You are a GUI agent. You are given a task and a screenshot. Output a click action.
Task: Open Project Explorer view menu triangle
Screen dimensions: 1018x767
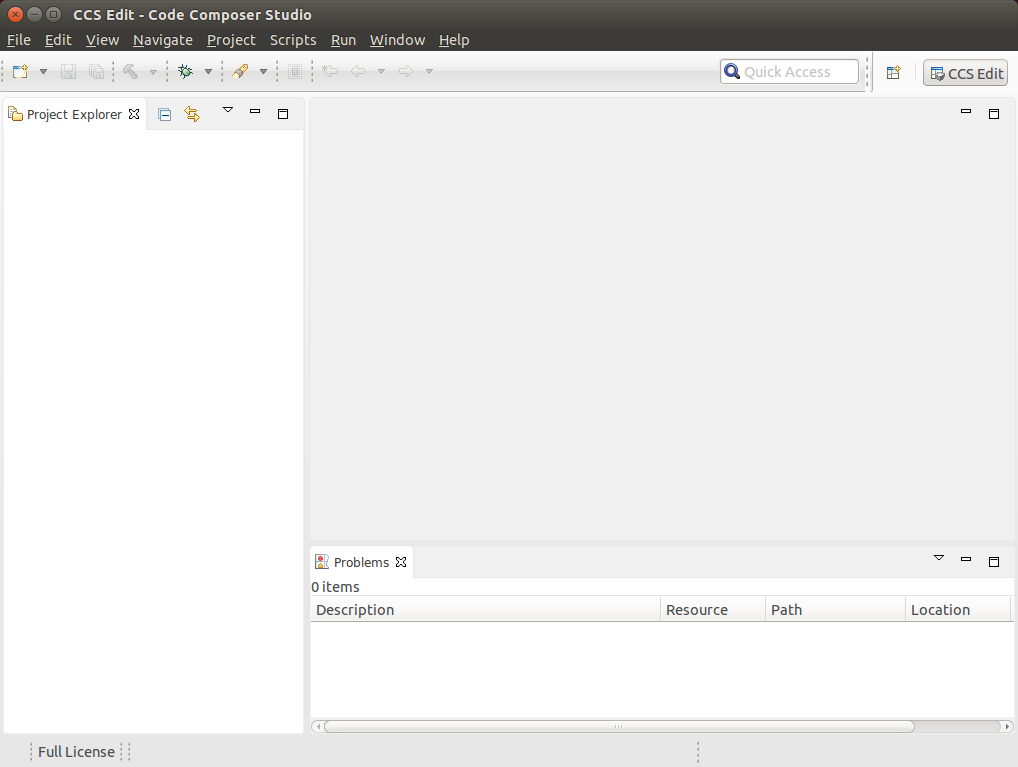228,110
